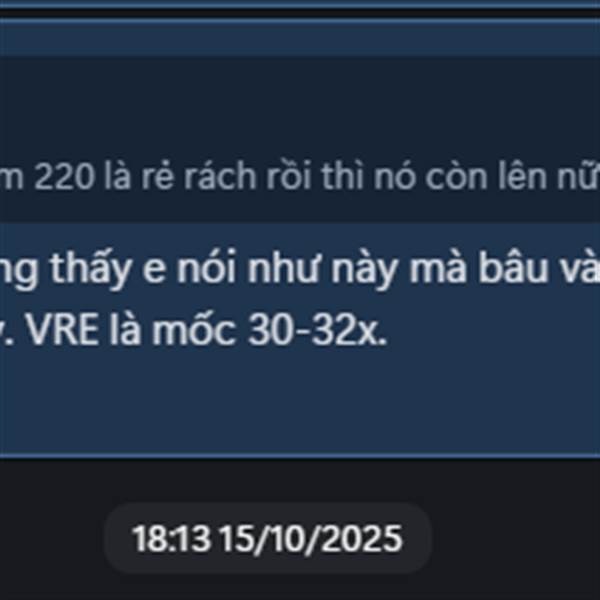
Task: Click the word 'mốc' in the reply
Action: click(194, 329)
